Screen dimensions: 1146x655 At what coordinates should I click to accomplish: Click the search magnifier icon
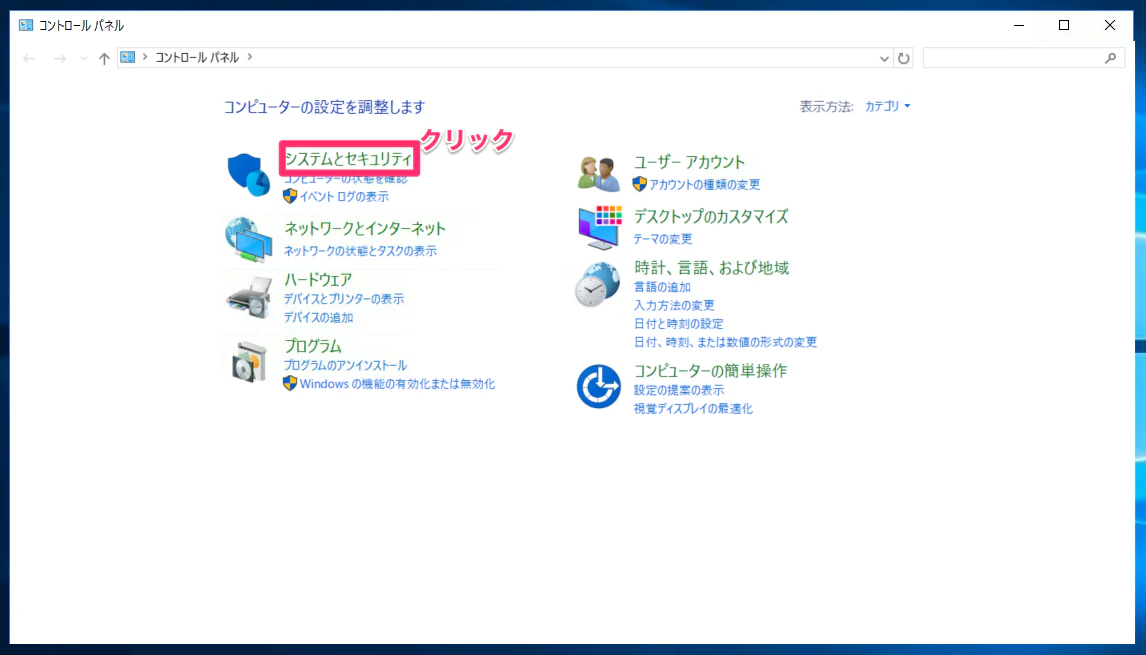point(1110,58)
